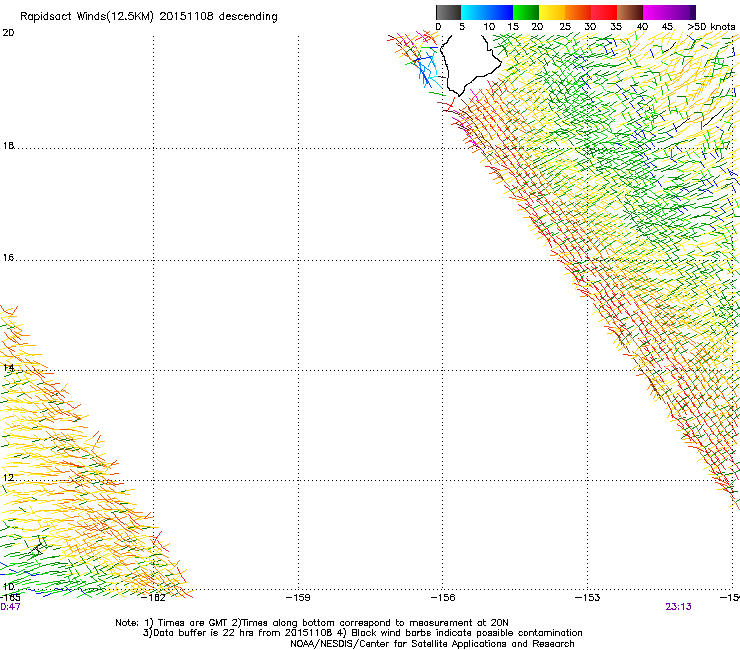Click the latitude '16' axis label
The height and width of the screenshot is (650, 740).
tap(8, 258)
